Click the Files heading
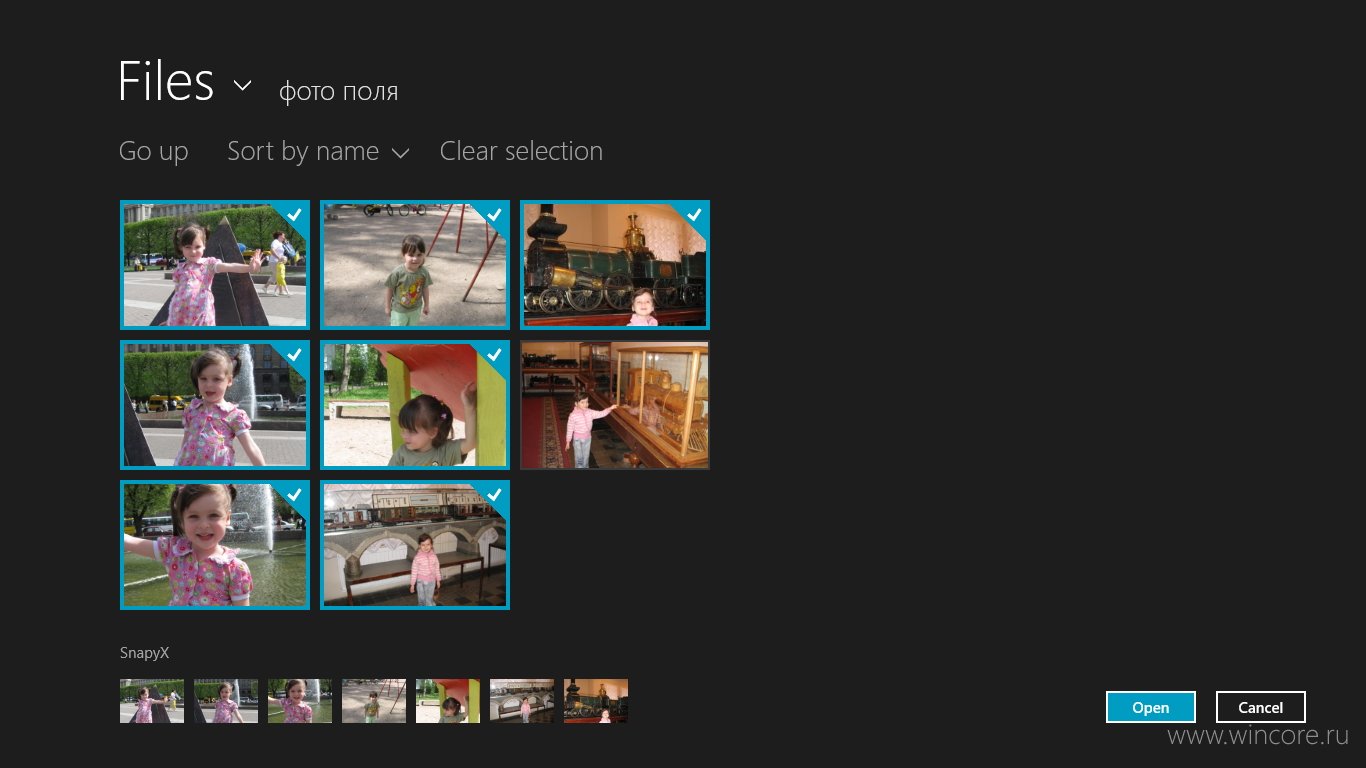Screen dimensions: 1366x768 tap(166, 82)
